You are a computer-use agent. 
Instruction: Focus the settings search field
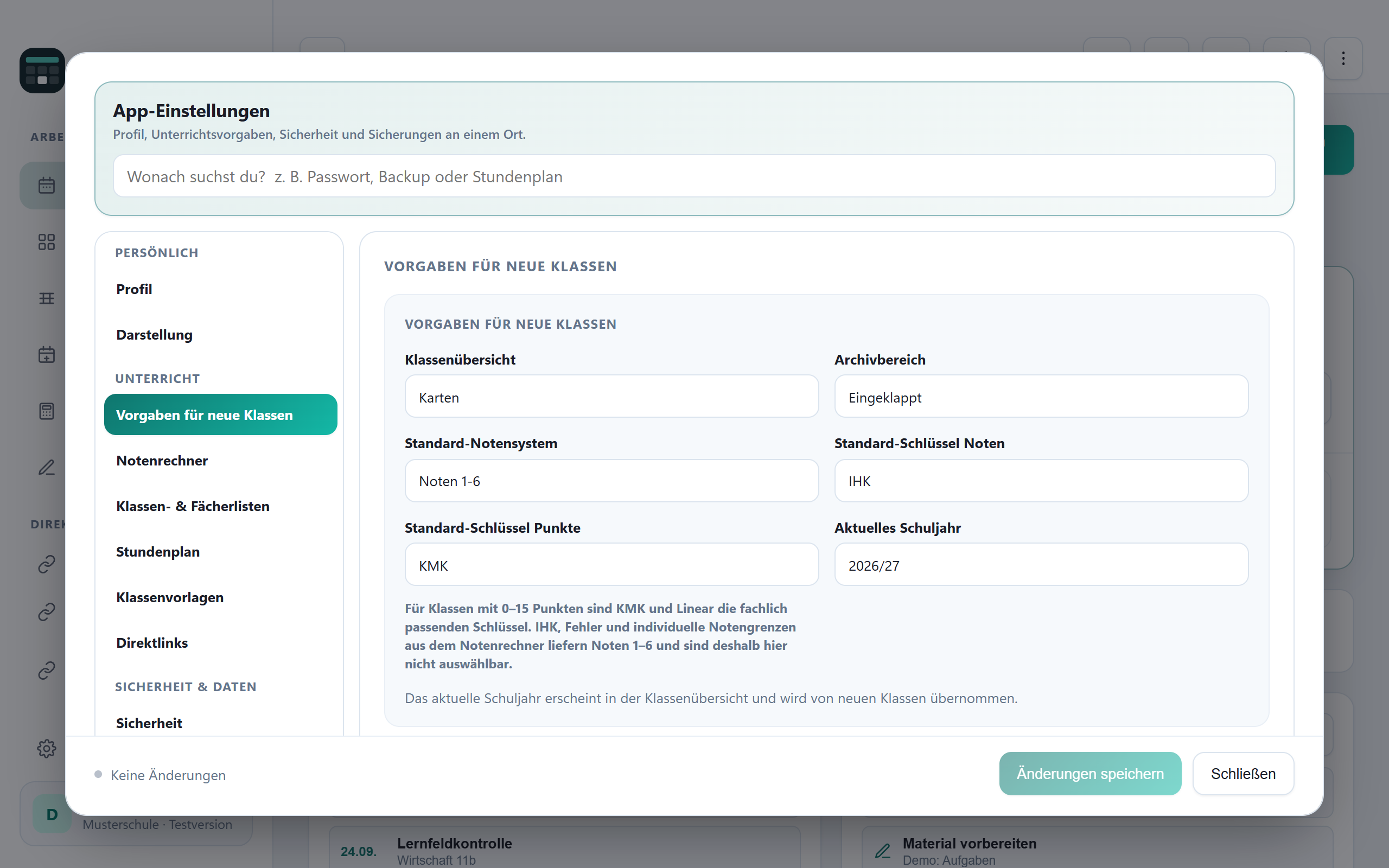[x=694, y=176]
